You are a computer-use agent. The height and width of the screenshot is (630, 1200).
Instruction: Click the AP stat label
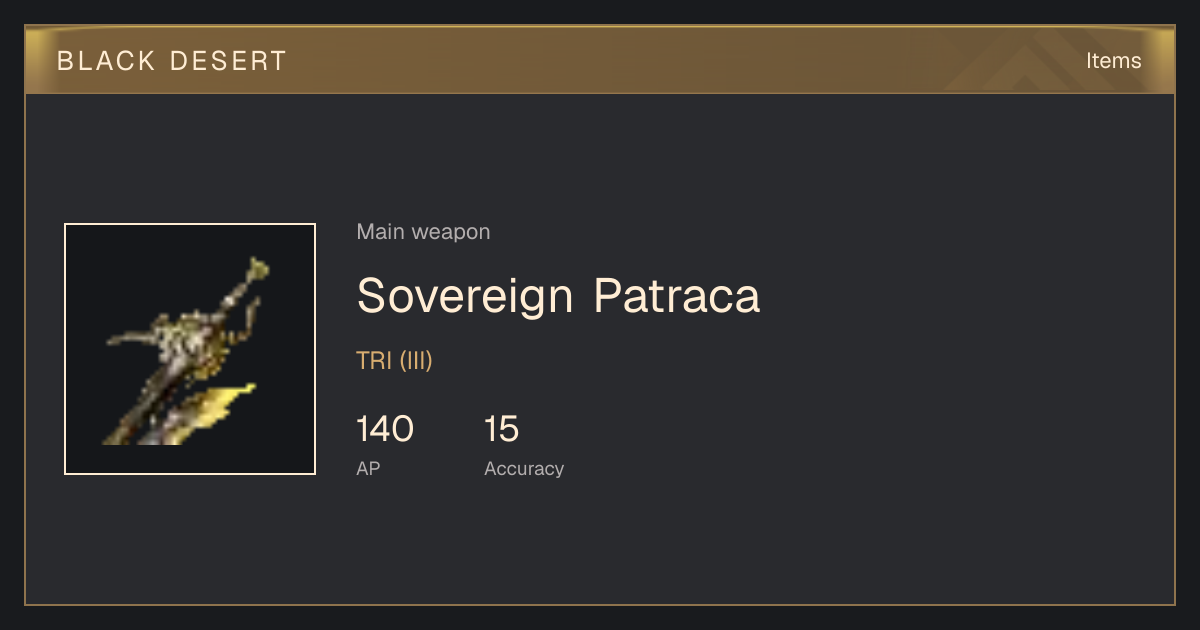coord(368,468)
